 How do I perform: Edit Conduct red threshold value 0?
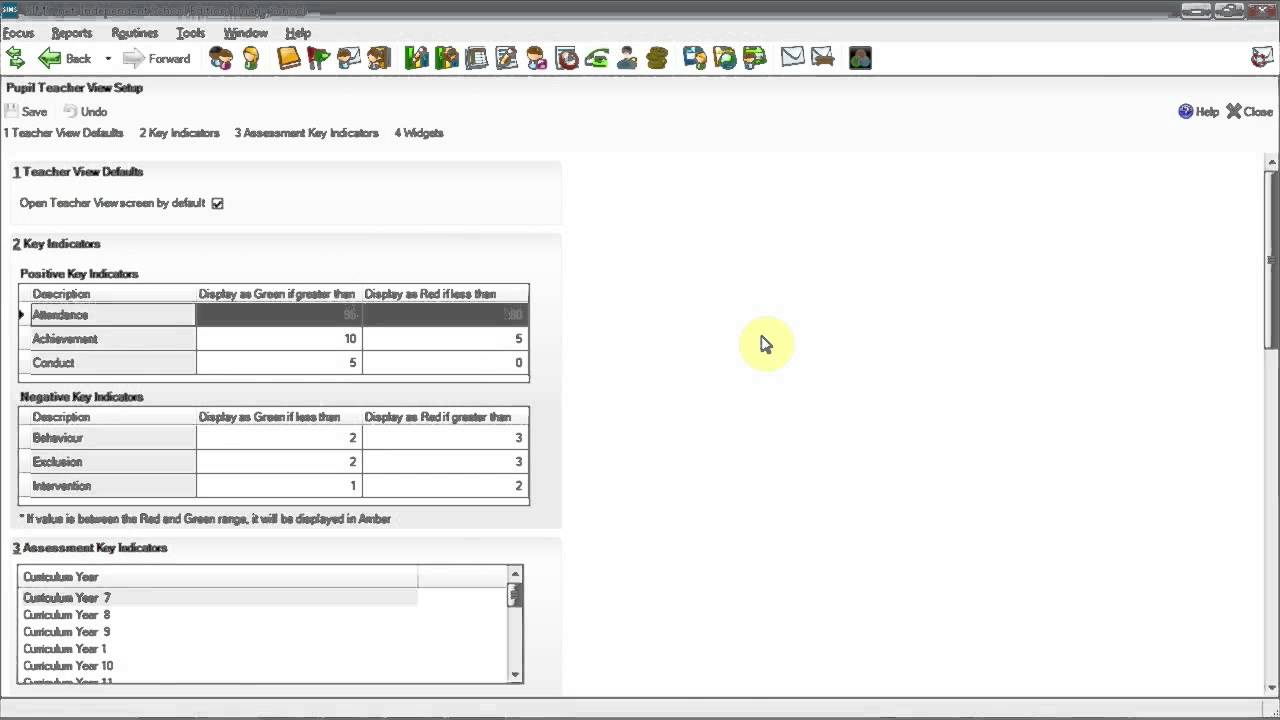[x=445, y=363]
